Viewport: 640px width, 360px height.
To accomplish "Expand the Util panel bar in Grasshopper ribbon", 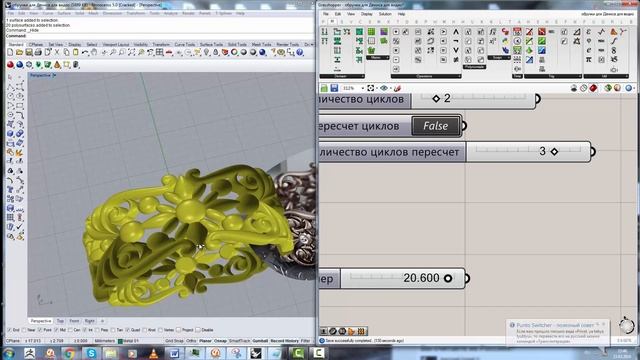I will click(x=606, y=76).
